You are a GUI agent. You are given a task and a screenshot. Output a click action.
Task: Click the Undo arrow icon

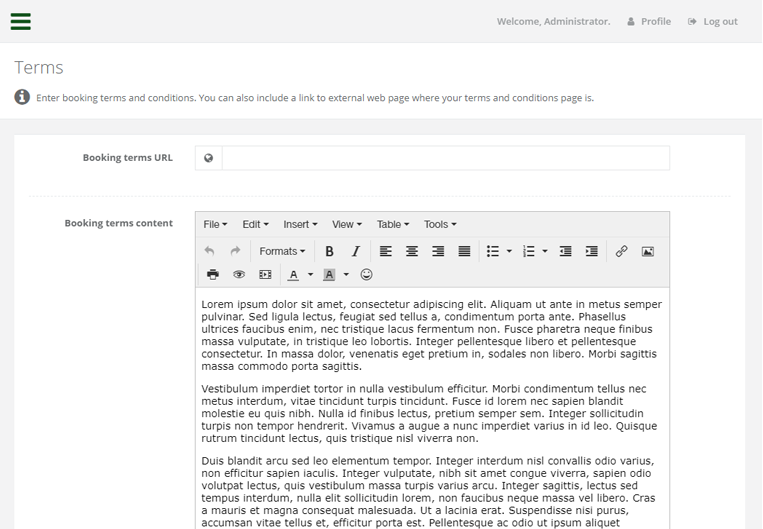click(209, 251)
